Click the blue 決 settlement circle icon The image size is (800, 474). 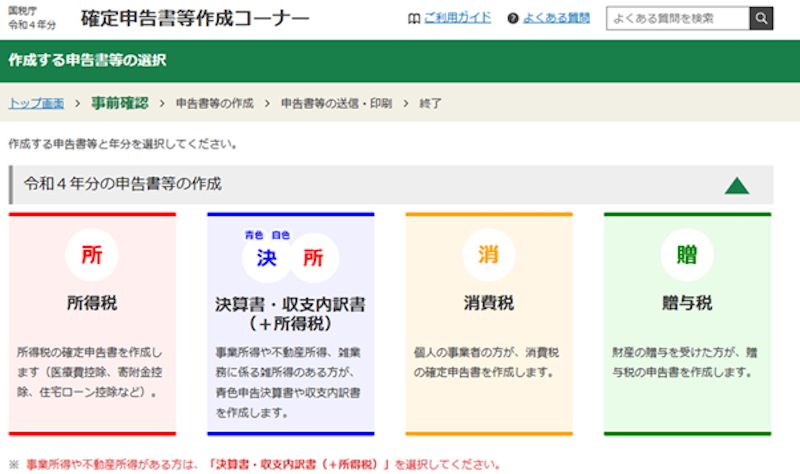click(267, 259)
